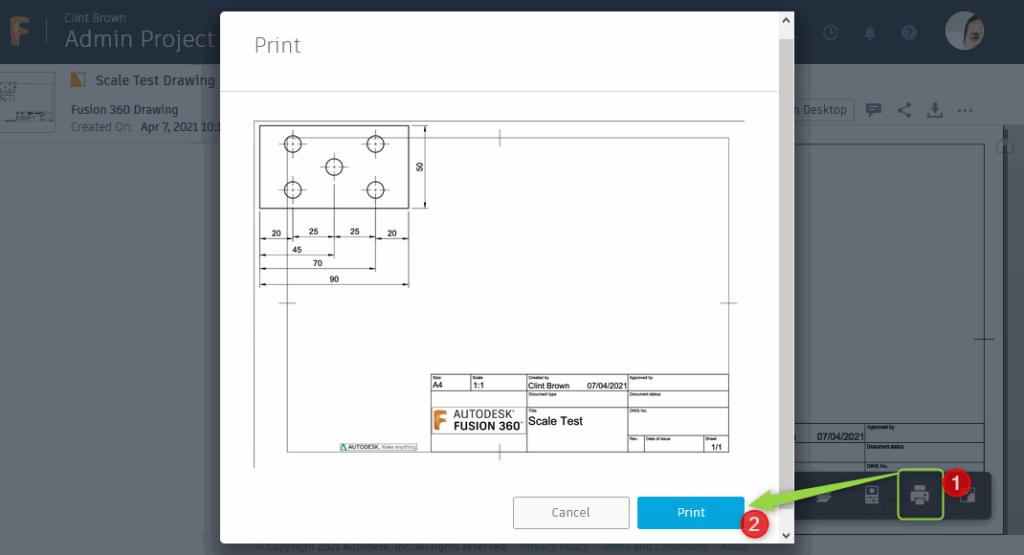Image resolution: width=1024 pixels, height=555 pixels.
Task: Click the share icon
Action: [904, 110]
